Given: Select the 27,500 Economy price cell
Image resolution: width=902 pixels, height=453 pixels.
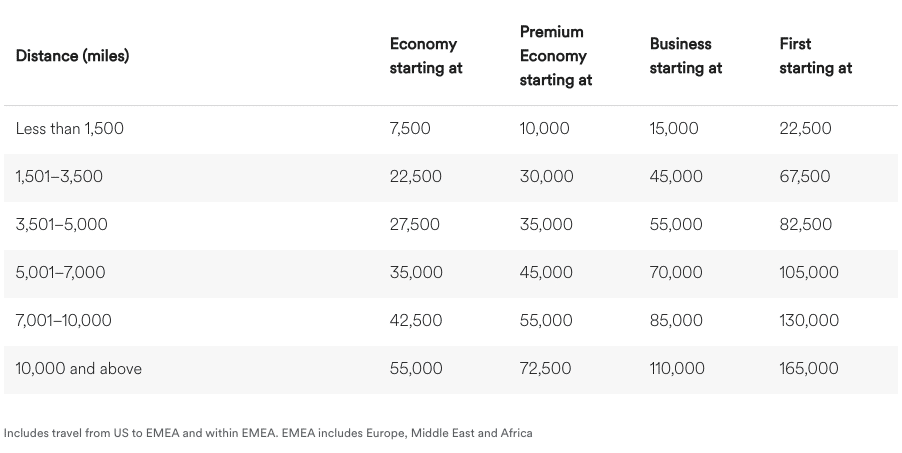Looking at the screenshot, I should [414, 224].
